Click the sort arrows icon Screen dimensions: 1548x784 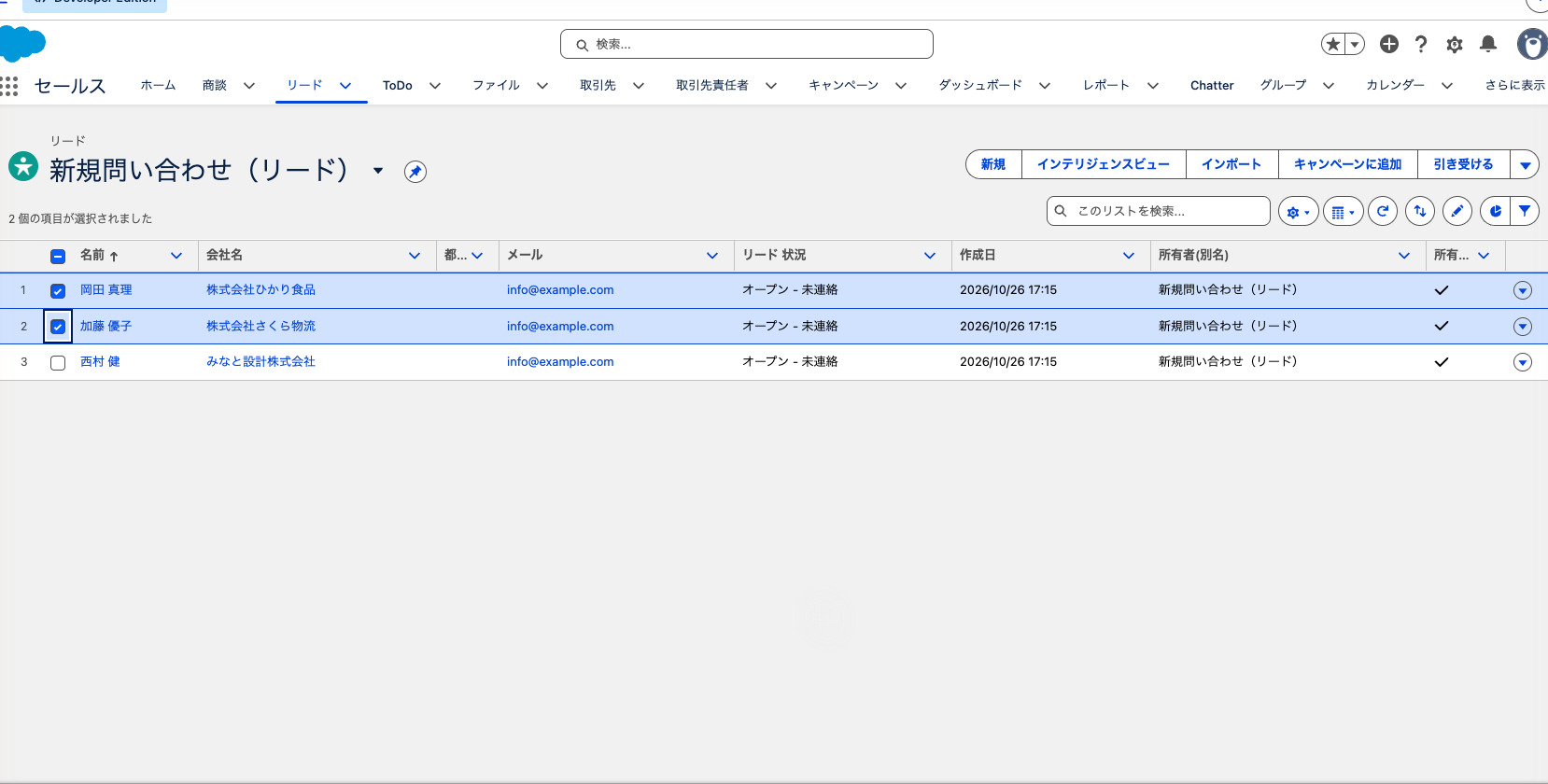coord(1420,211)
